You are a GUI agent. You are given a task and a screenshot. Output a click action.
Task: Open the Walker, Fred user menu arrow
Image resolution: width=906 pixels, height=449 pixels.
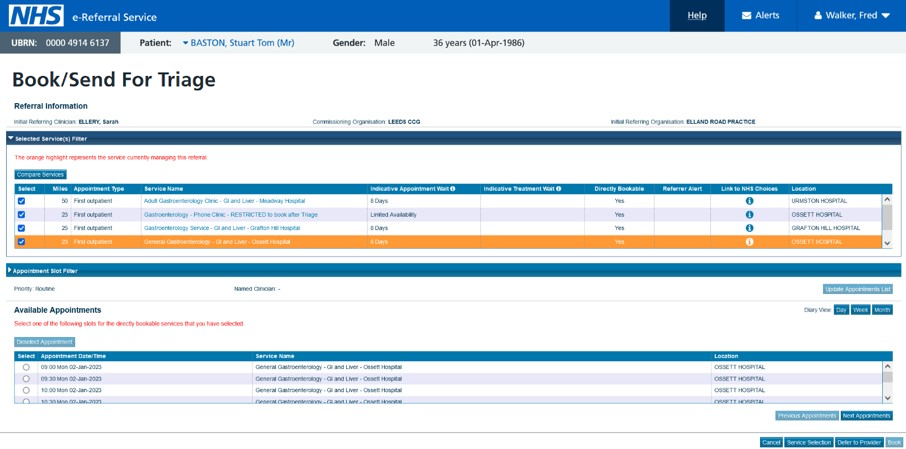[x=886, y=16]
